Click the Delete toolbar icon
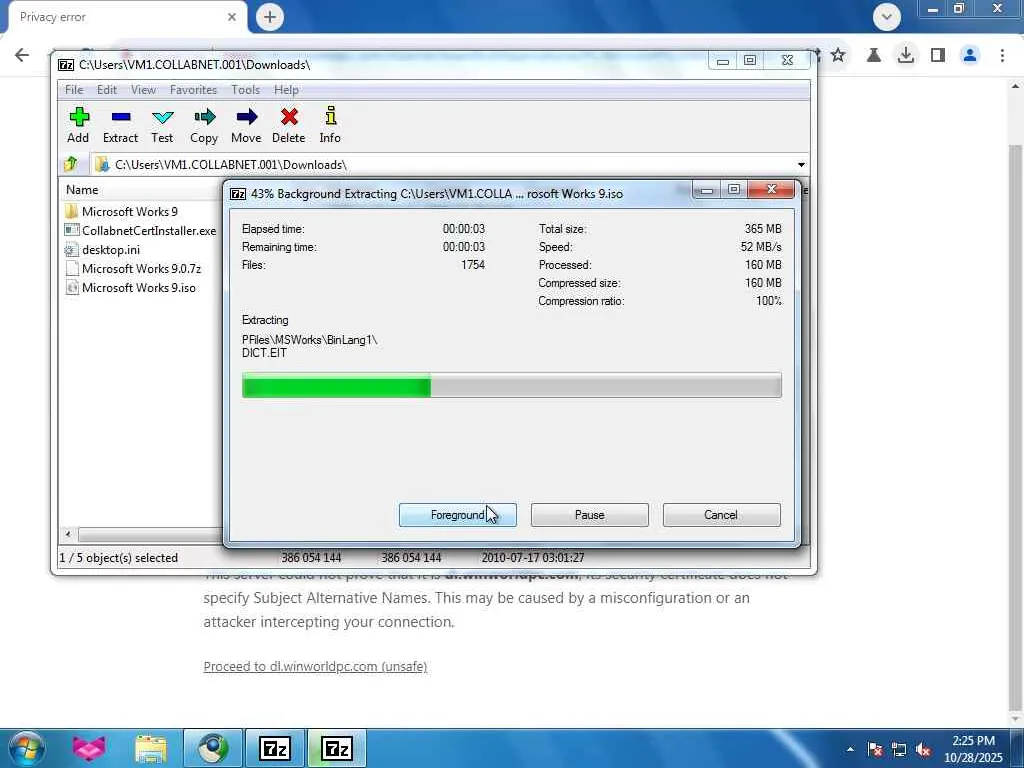The width and height of the screenshot is (1024, 768). click(x=289, y=125)
